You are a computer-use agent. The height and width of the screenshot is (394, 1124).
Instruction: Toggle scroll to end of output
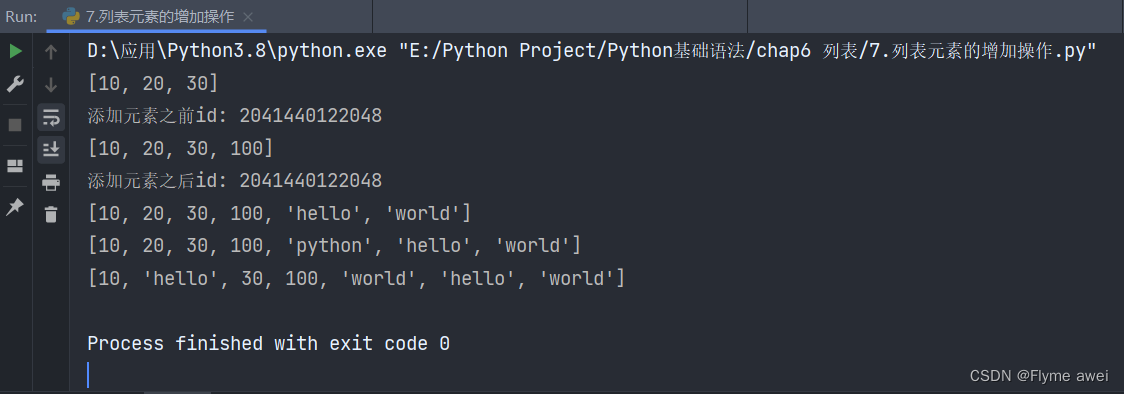50,149
